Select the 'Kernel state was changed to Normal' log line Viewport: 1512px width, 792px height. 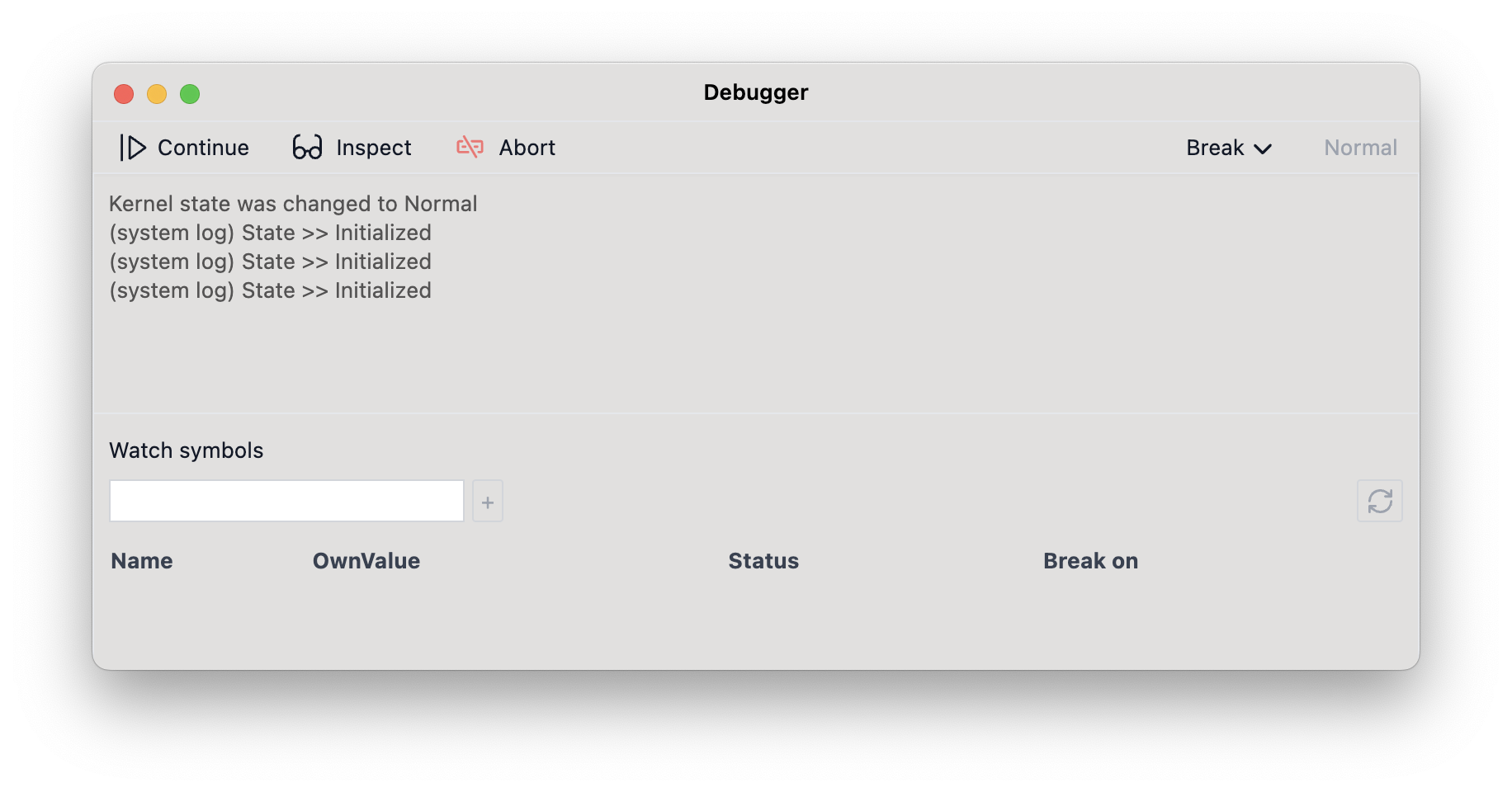tap(293, 204)
